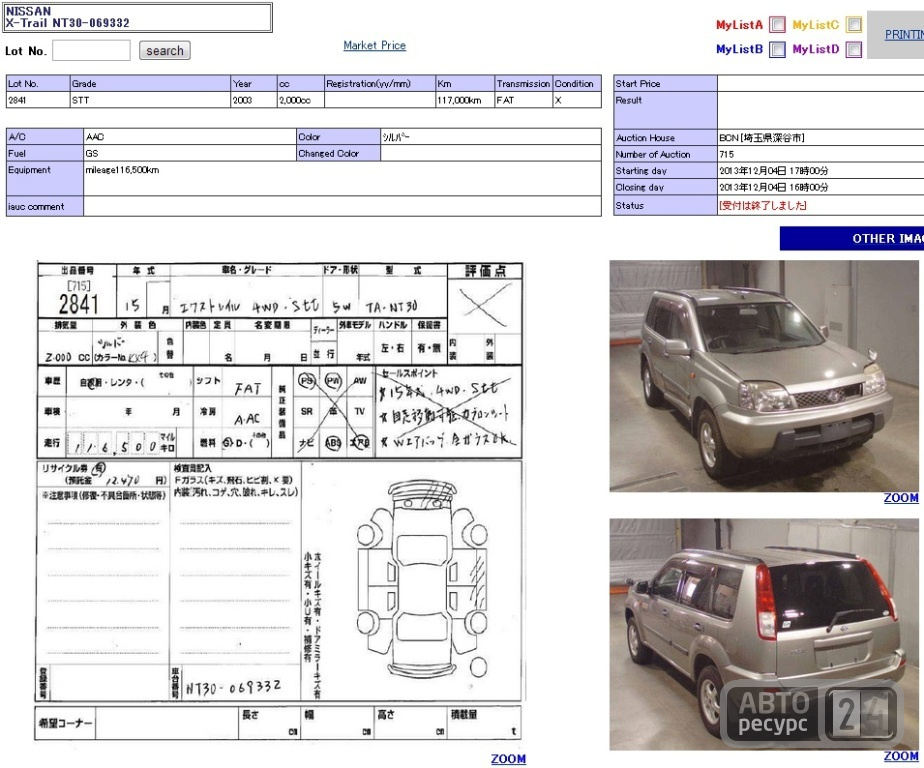This screenshot has height=768, width=924.
Task: Click the red Status message text
Action: coord(763,205)
